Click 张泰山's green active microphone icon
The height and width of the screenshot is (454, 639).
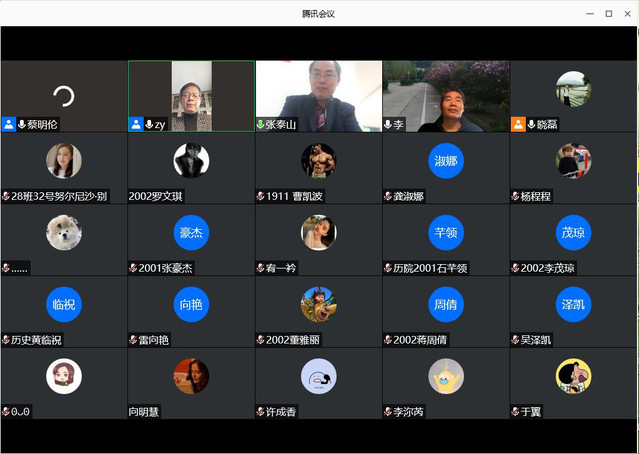pos(261,125)
